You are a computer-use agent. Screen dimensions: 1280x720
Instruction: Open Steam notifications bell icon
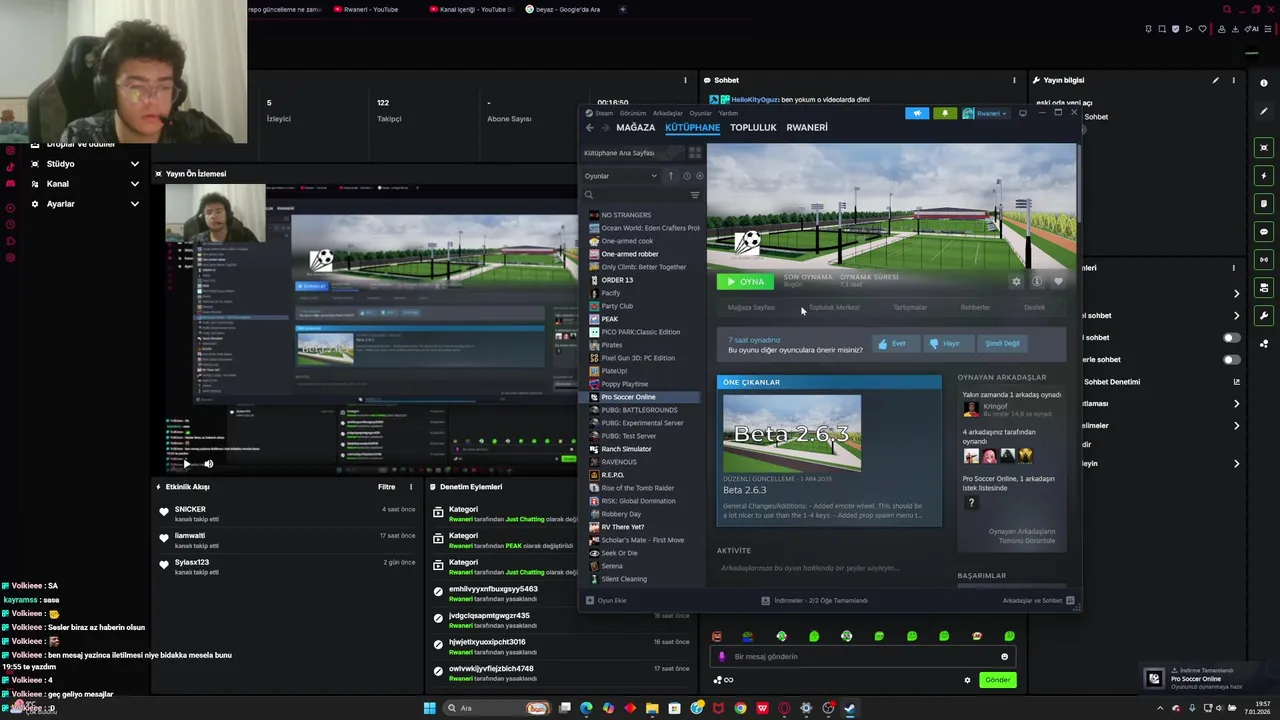point(945,113)
